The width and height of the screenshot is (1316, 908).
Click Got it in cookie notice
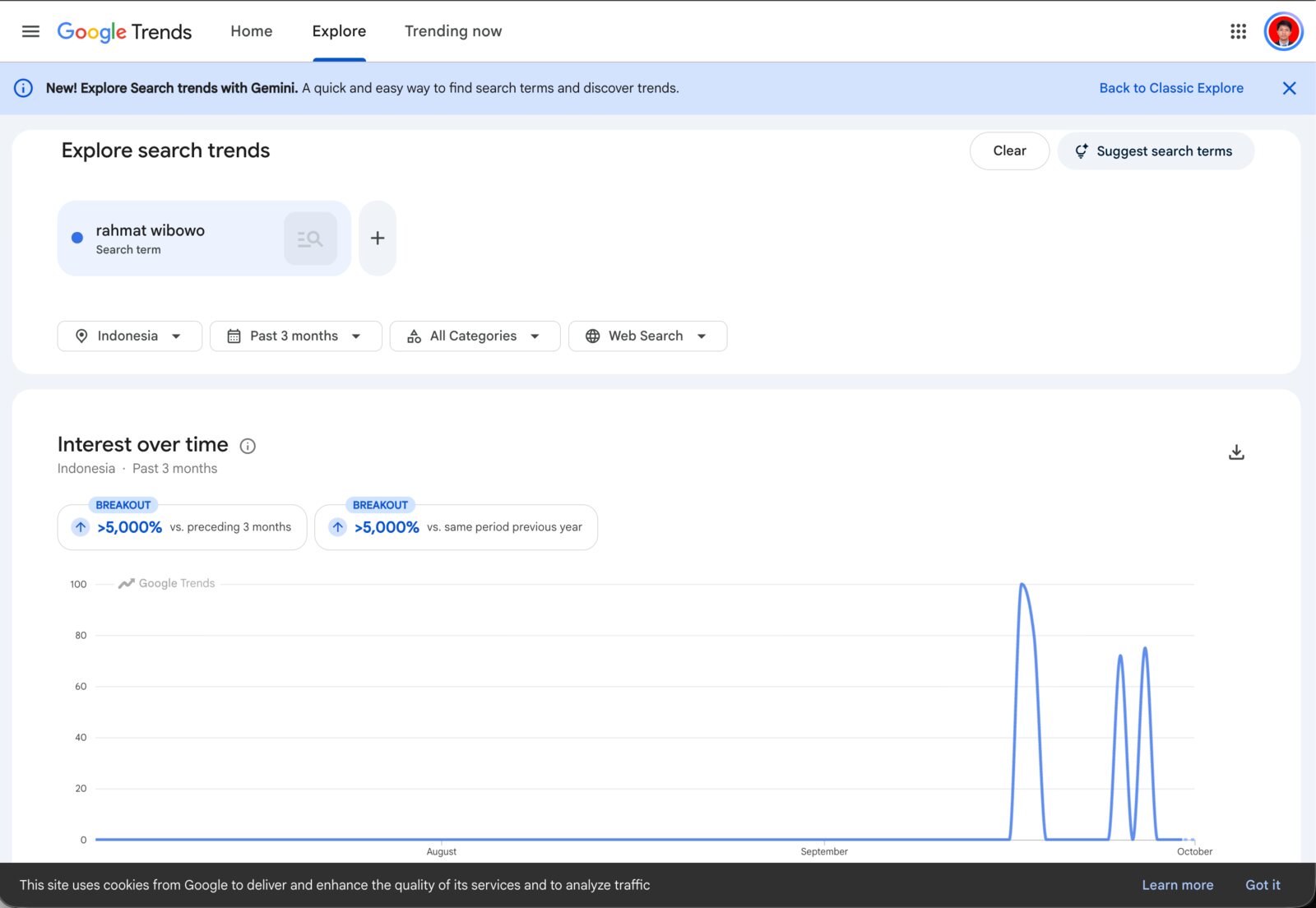pyautogui.click(x=1263, y=885)
